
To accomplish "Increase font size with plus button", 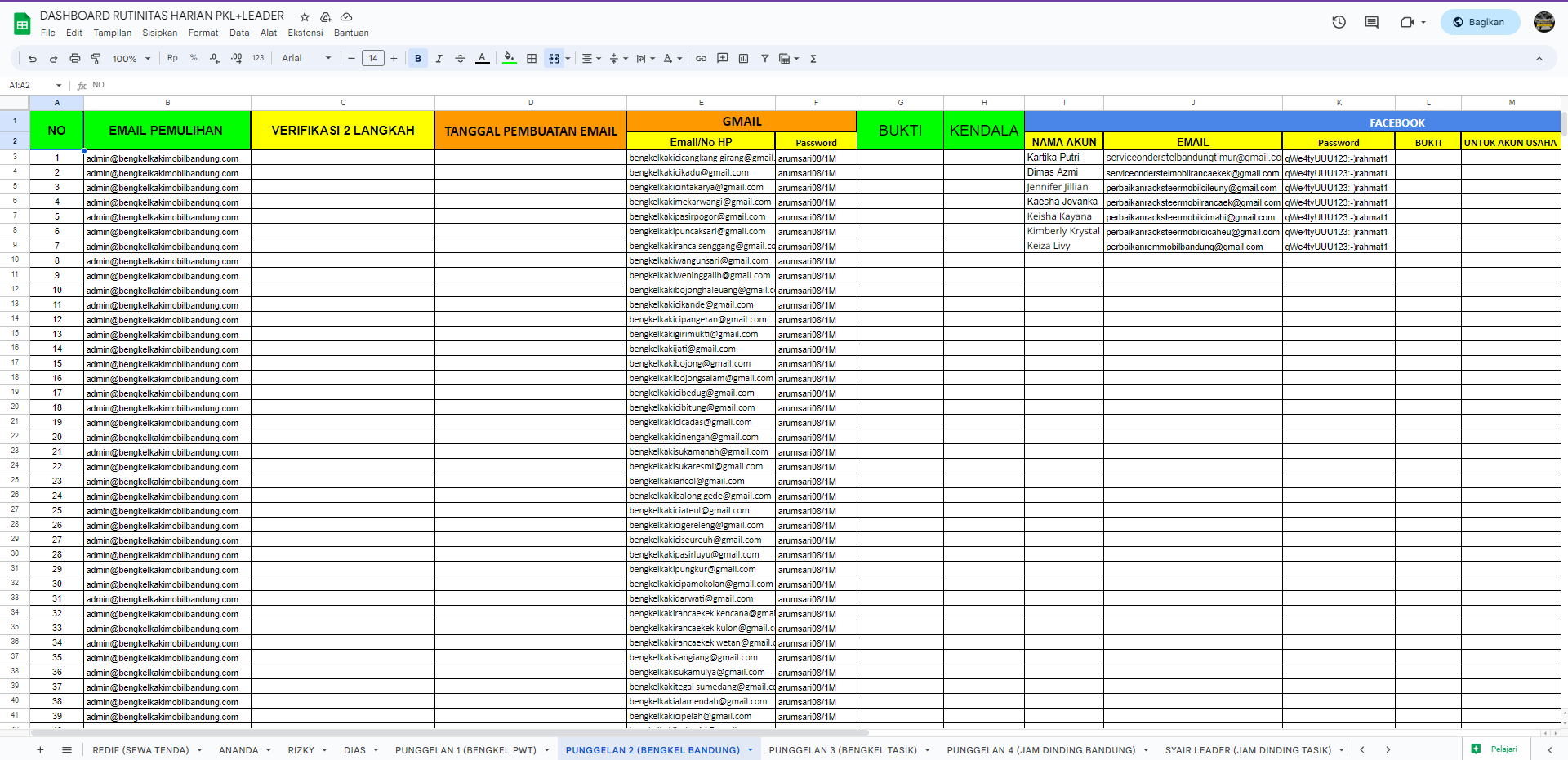I will click(394, 58).
